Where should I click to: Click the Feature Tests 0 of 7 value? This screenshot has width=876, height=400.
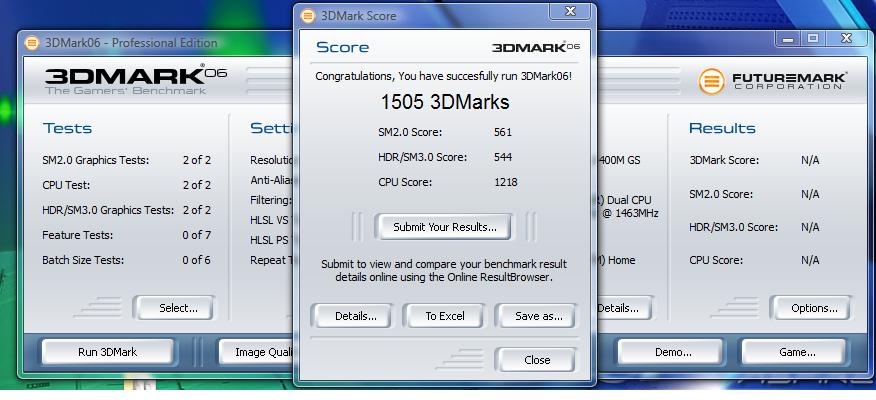(197, 235)
